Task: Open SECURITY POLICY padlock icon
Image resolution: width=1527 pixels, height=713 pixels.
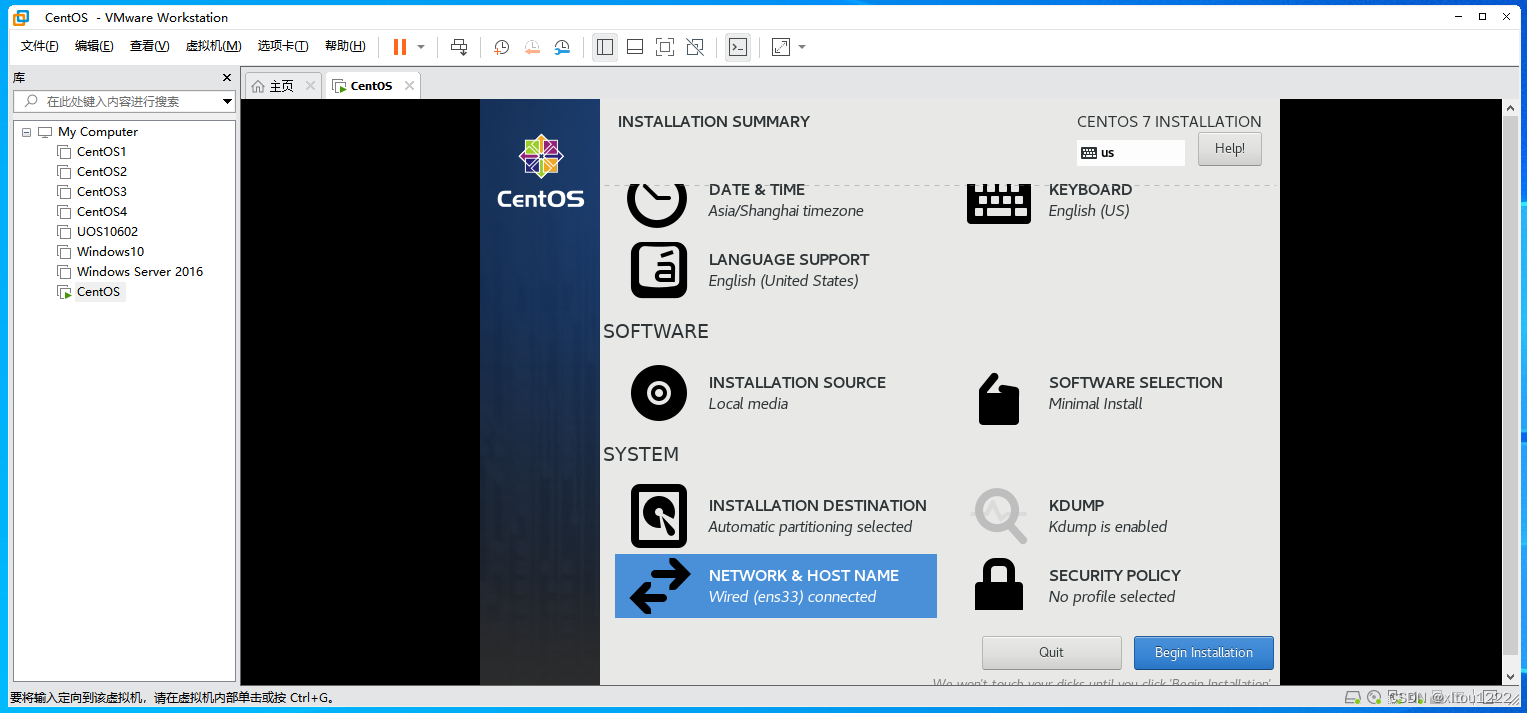Action: (999, 585)
